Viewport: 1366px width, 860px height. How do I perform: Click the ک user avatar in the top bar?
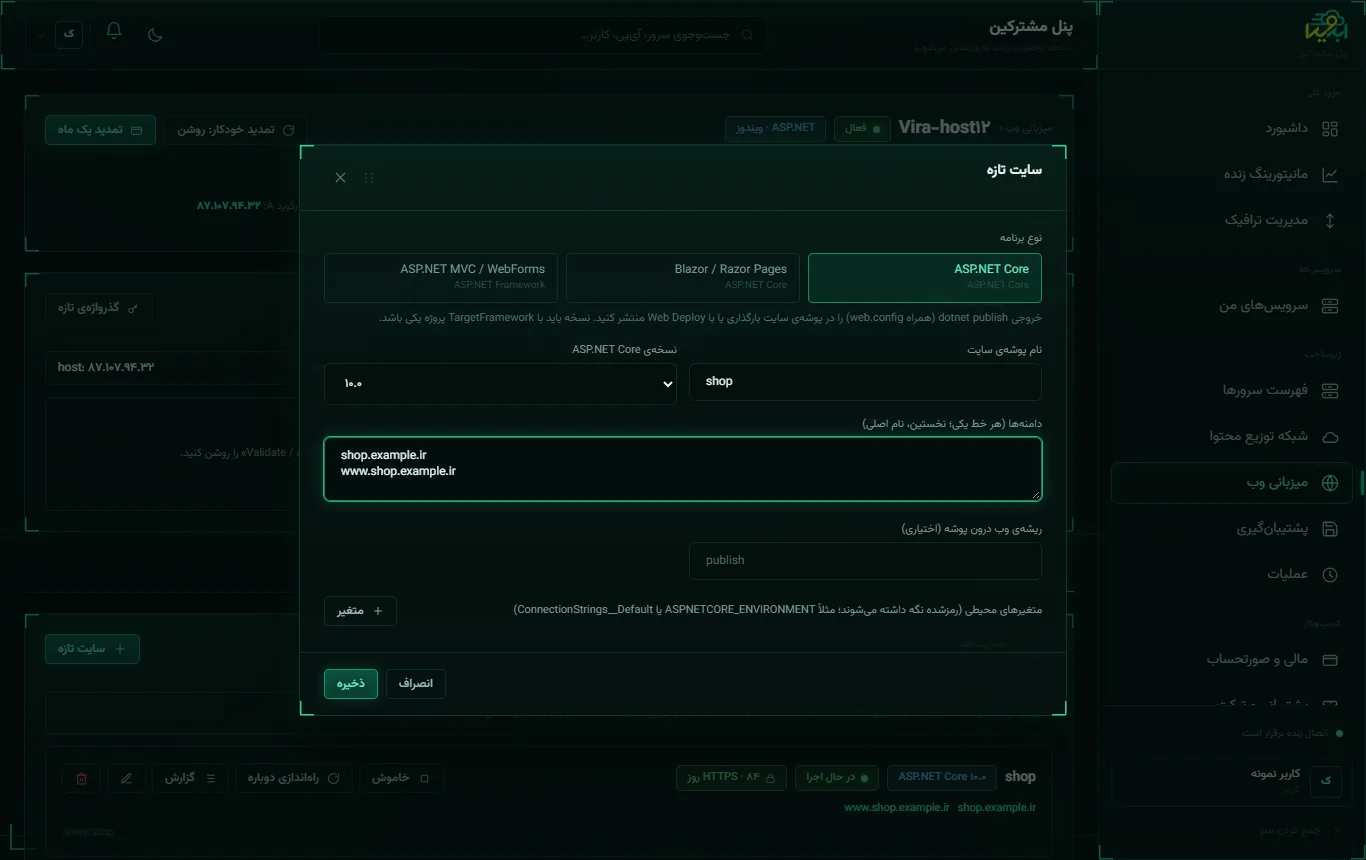click(69, 33)
